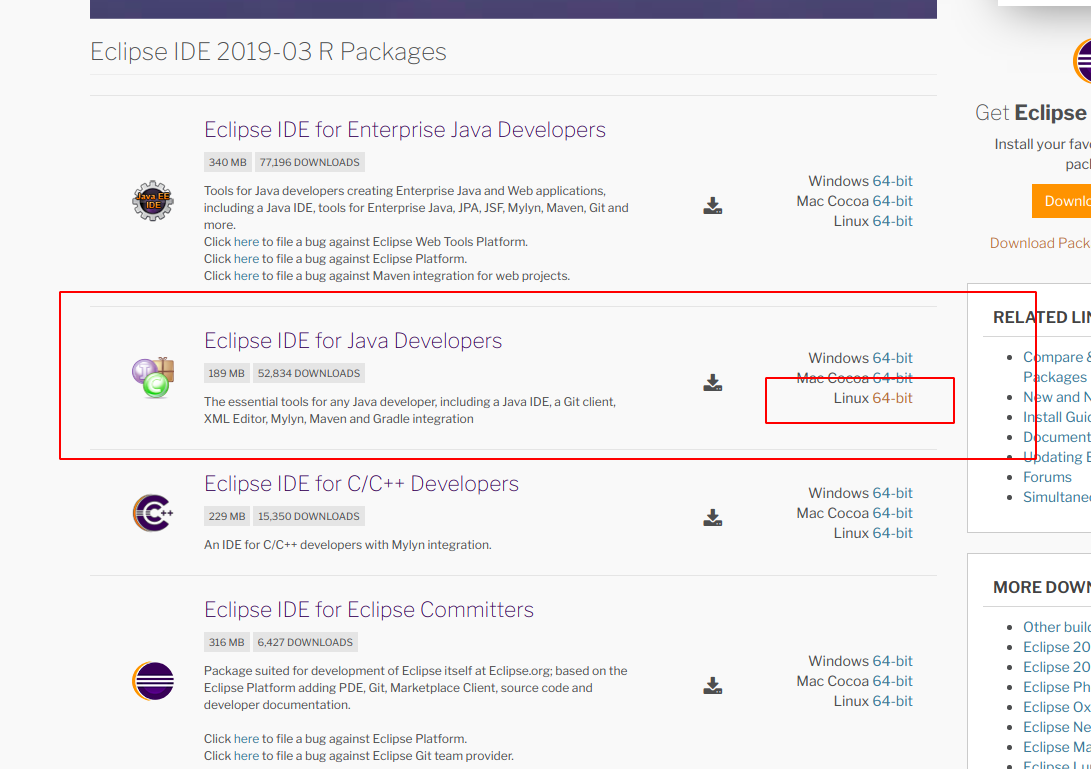Download Mac Cocoa 64-bit Java Developers package
The image size is (1091, 769).
coord(892,378)
